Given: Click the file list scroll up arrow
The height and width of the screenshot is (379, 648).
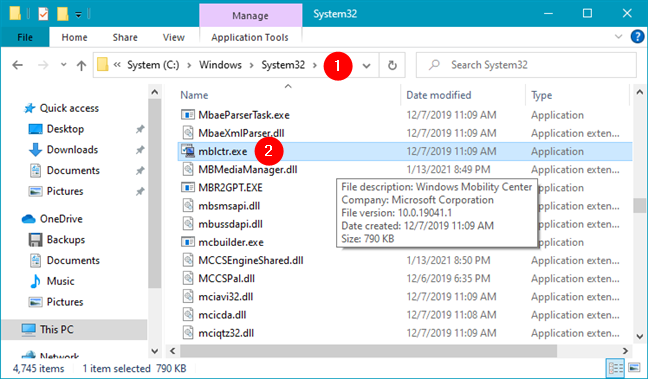Looking at the screenshot, I should click(640, 92).
